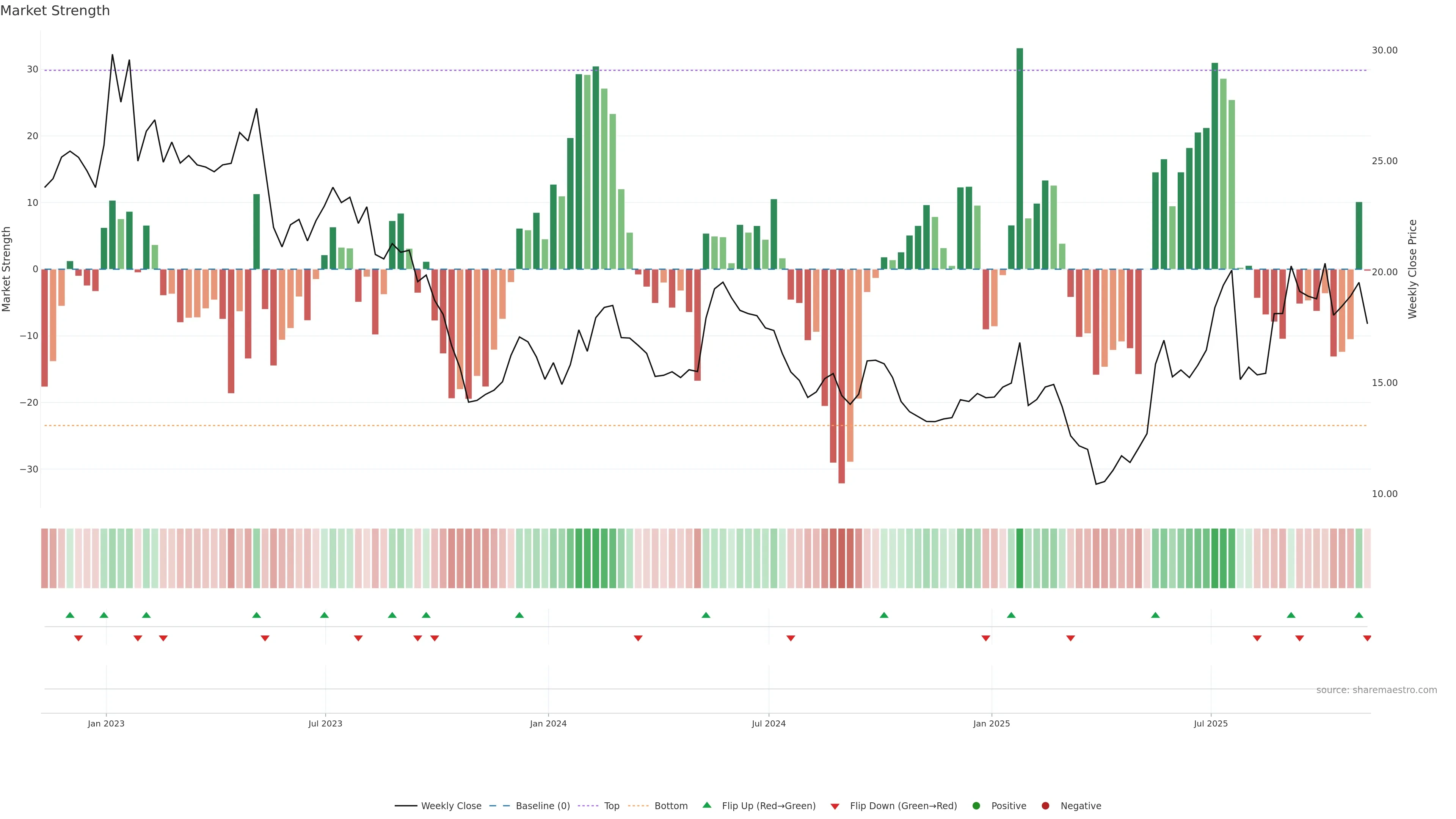Click first green flip-up triangle marker
The image size is (1456, 819).
pyautogui.click(x=70, y=615)
